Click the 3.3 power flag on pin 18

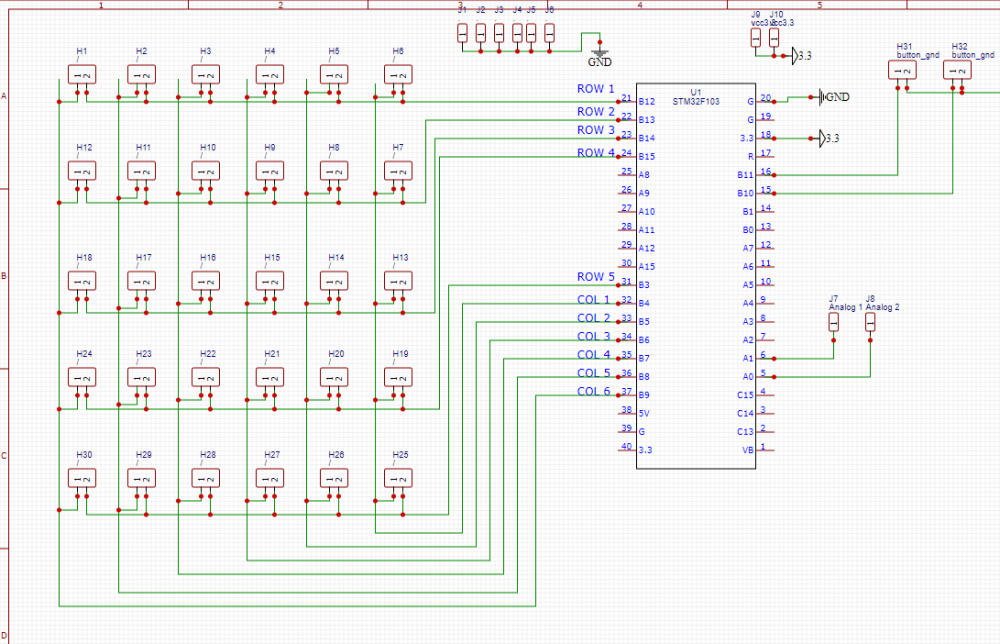coord(829,138)
